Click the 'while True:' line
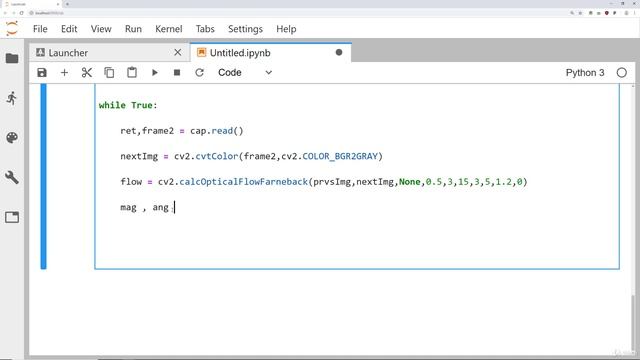The image size is (640, 360). pos(128,105)
